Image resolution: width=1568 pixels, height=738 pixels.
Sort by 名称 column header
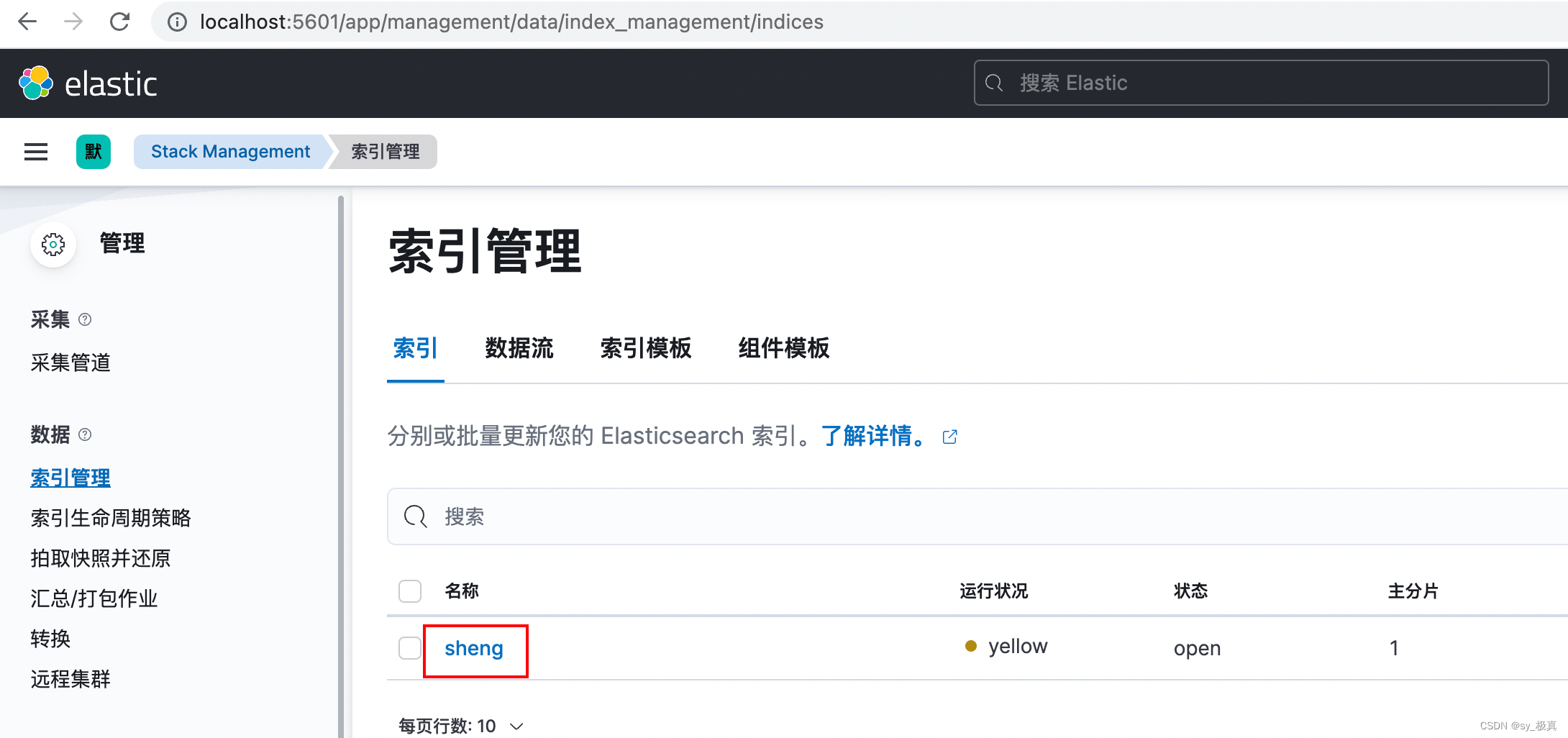[x=462, y=591]
